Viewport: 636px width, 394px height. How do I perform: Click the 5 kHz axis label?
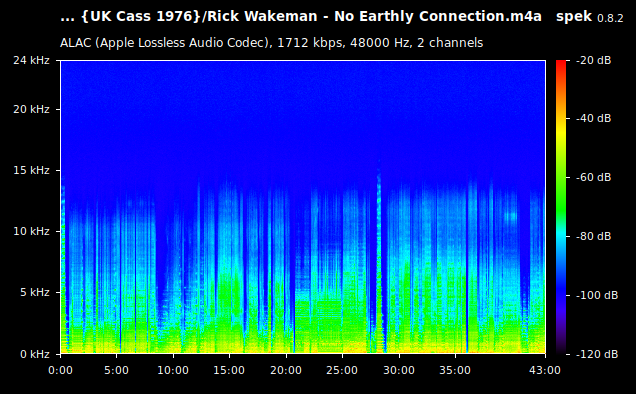click(x=35, y=292)
